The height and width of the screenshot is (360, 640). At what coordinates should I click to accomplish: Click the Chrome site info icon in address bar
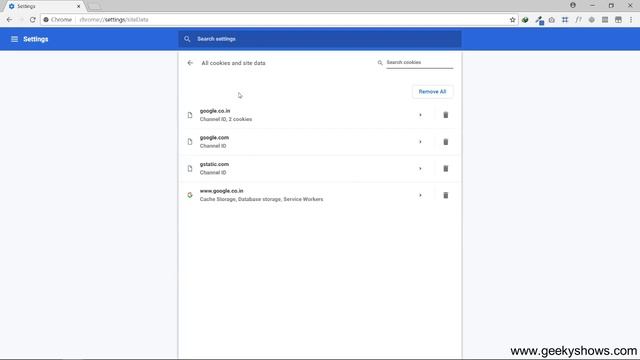coord(46,20)
